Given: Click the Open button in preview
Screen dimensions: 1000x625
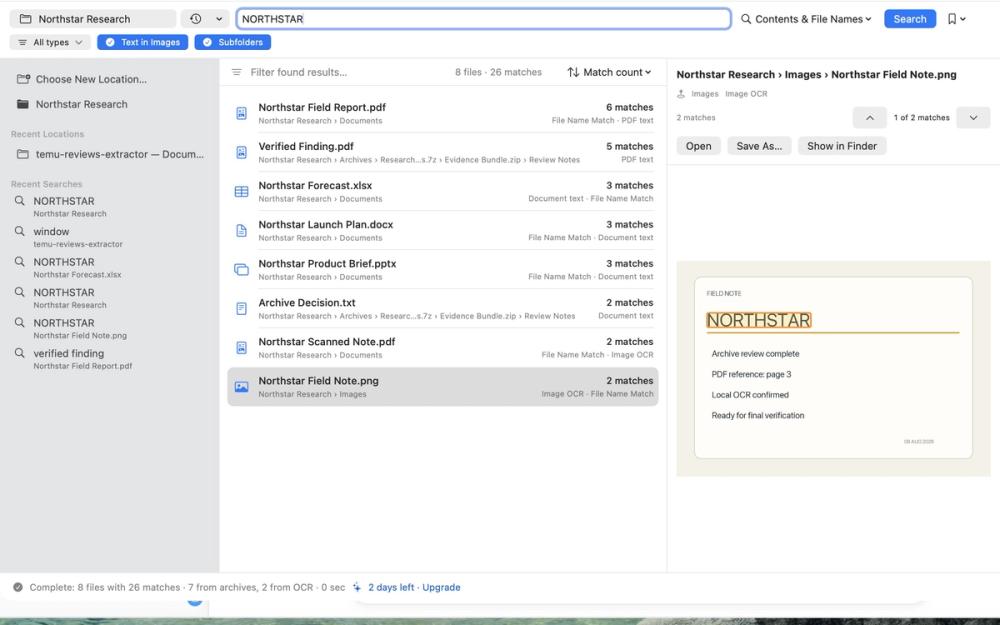Looking at the screenshot, I should click(x=698, y=146).
